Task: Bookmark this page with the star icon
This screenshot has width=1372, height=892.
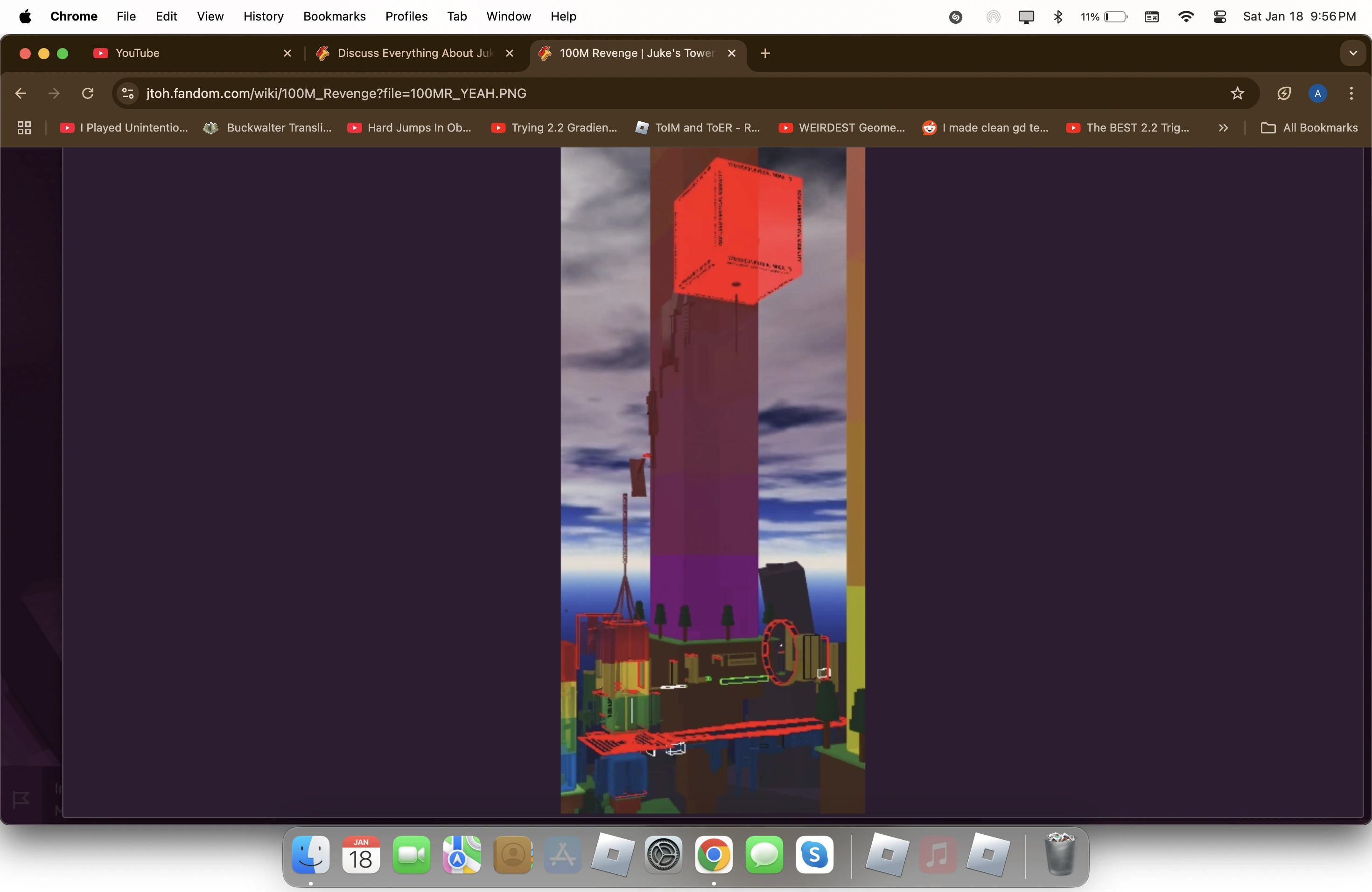Action: 1237,93
